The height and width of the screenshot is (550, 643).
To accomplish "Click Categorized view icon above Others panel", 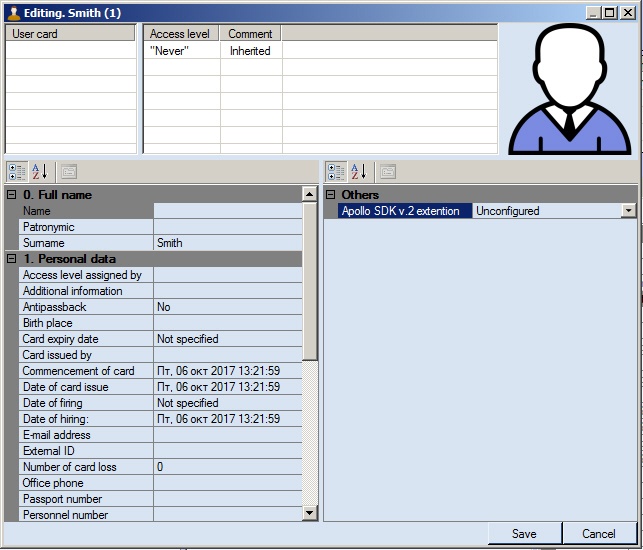I will pyautogui.click(x=336, y=172).
